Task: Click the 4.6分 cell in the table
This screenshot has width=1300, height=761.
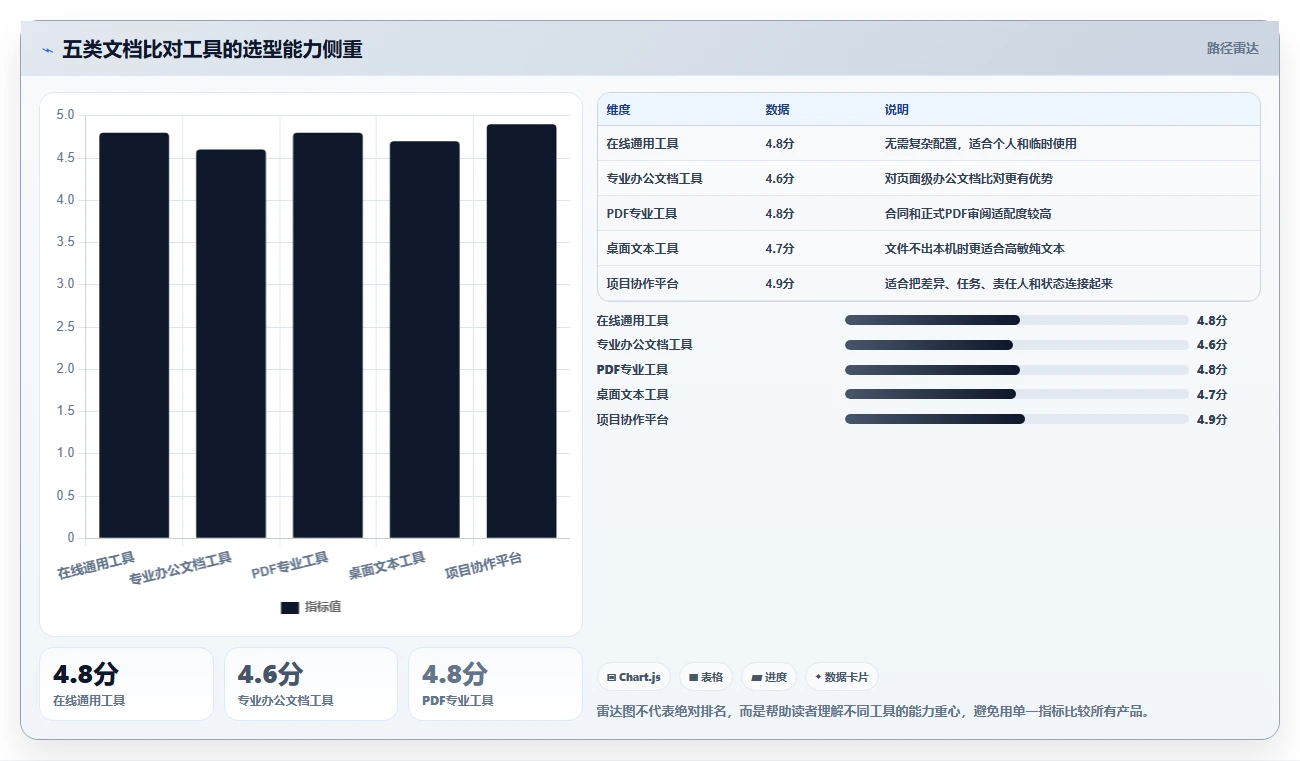Action: 780,179
